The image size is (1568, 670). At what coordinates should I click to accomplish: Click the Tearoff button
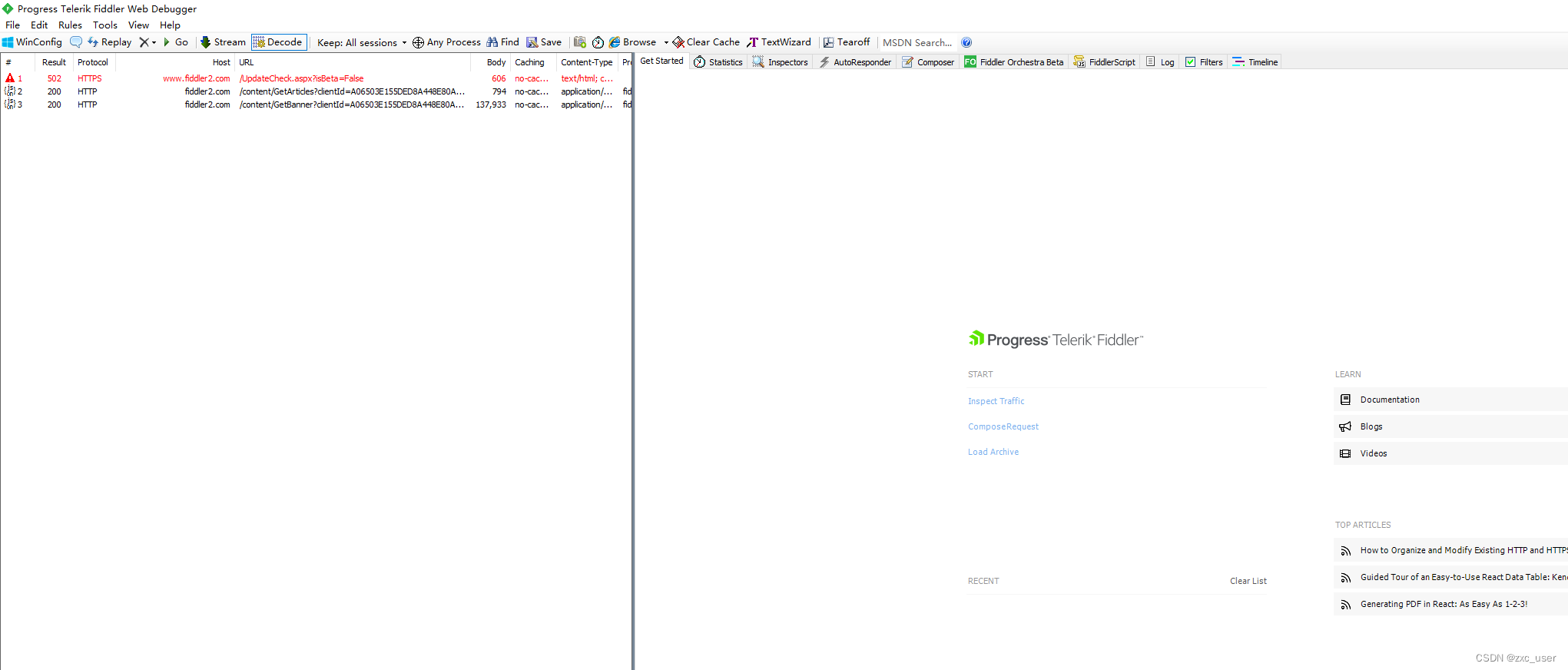(x=847, y=42)
